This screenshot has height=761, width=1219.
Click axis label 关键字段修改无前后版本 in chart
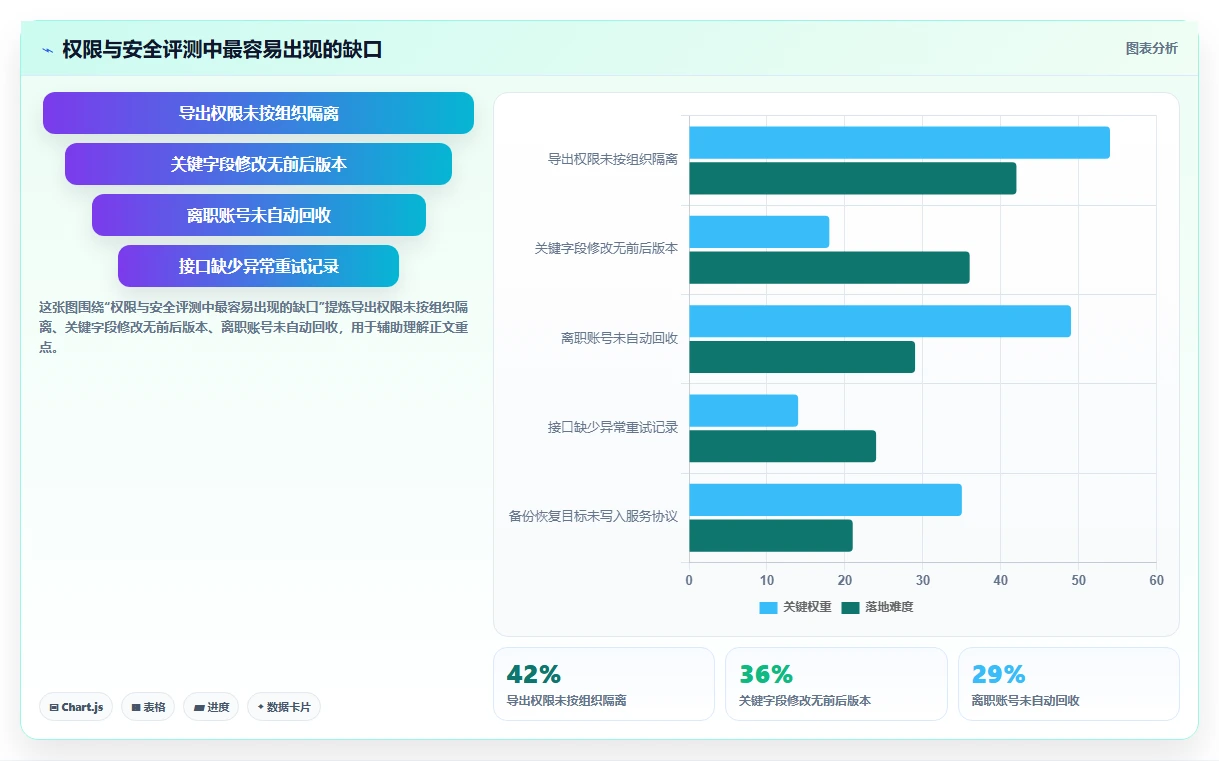[606, 249]
